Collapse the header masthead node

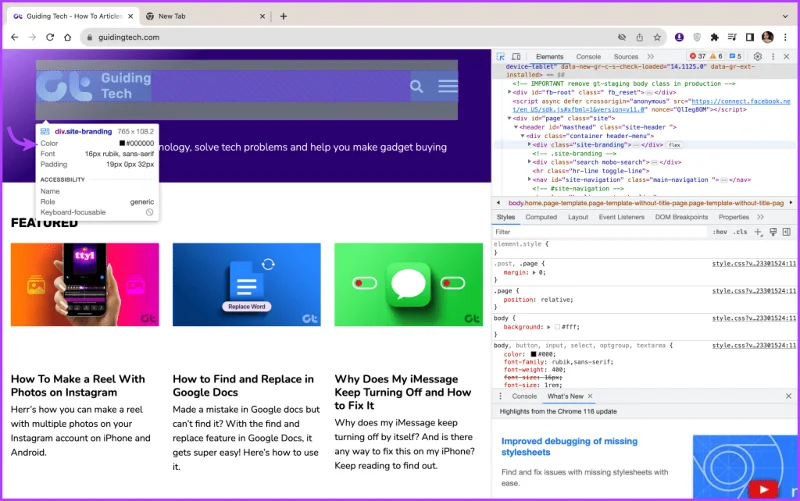pyautogui.click(x=516, y=127)
